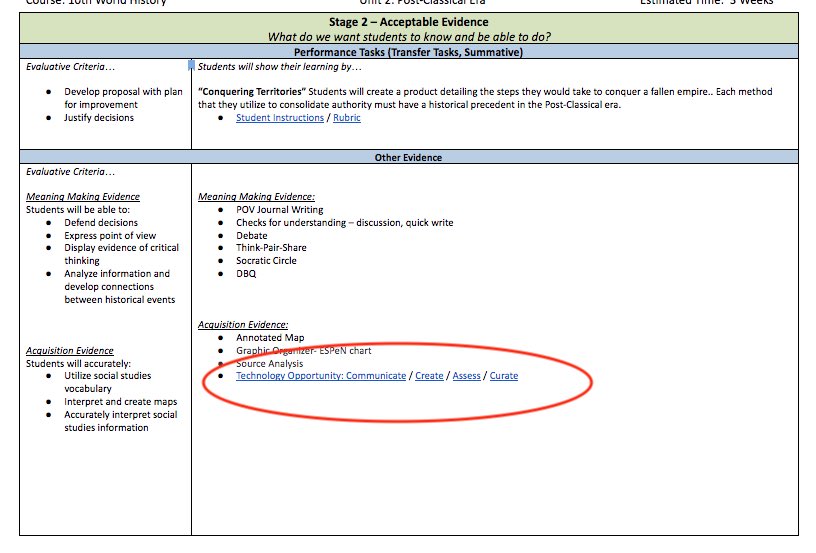Click the 'Other Evidence' section header

pyautogui.click(x=409, y=157)
